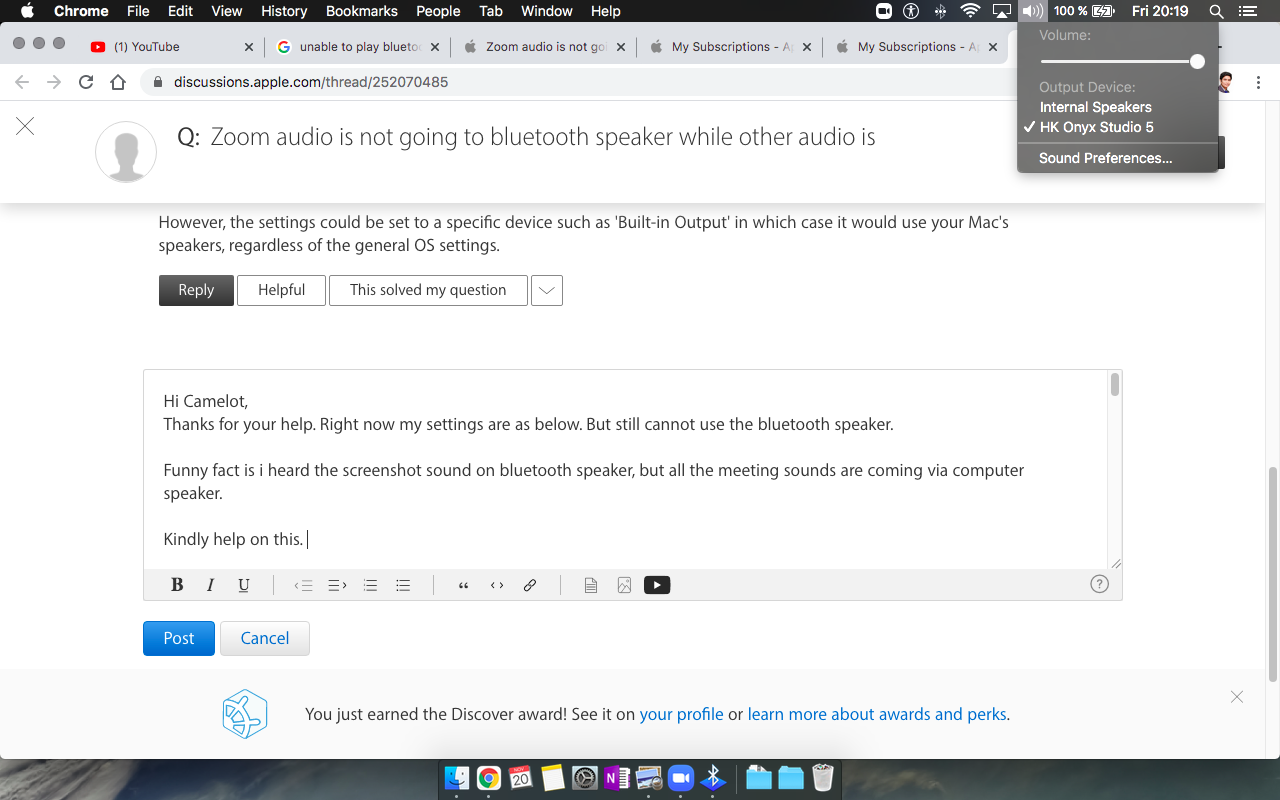
Task: Post the reply
Action: 179,638
